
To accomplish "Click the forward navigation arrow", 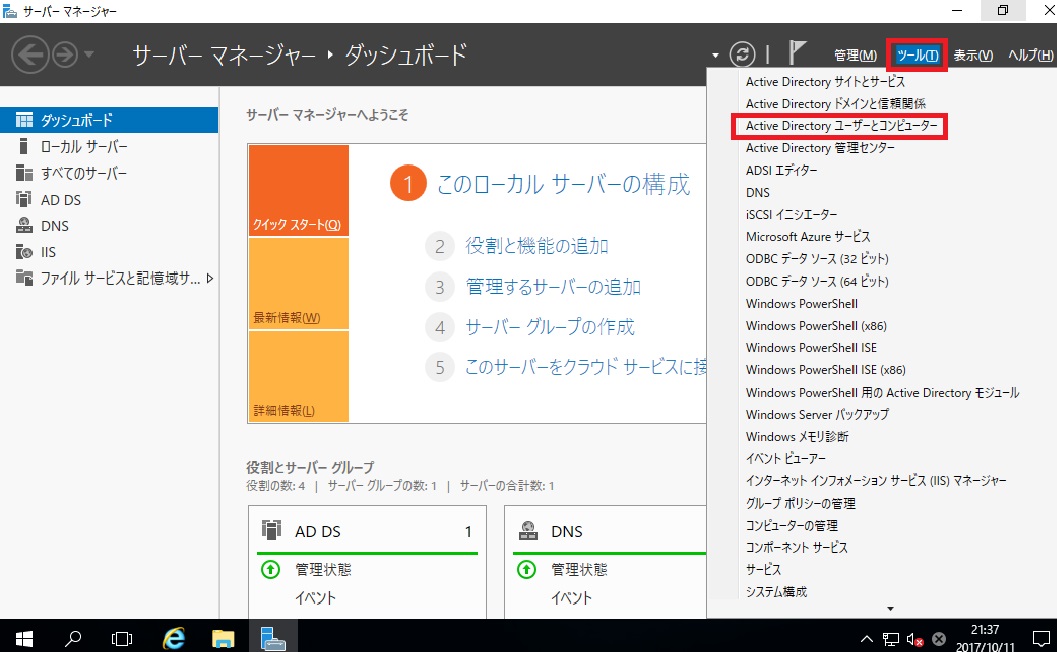I will 65,55.
